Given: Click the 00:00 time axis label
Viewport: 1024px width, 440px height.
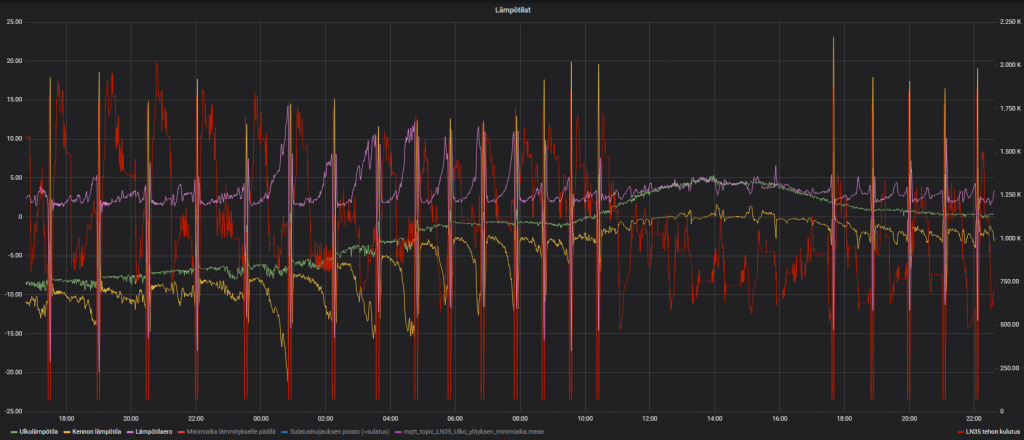Looking at the screenshot, I should click(261, 418).
